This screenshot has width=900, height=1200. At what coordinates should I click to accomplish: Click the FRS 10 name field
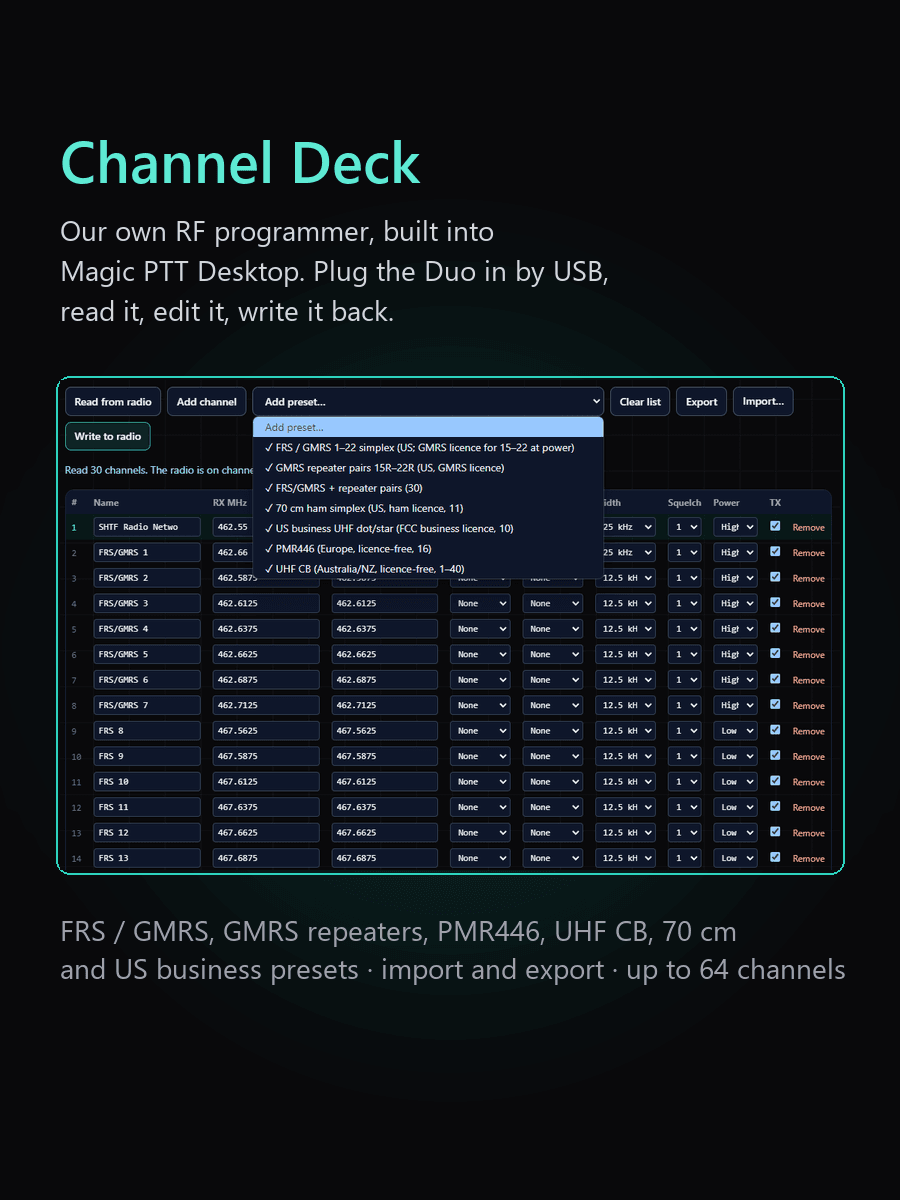click(x=147, y=782)
